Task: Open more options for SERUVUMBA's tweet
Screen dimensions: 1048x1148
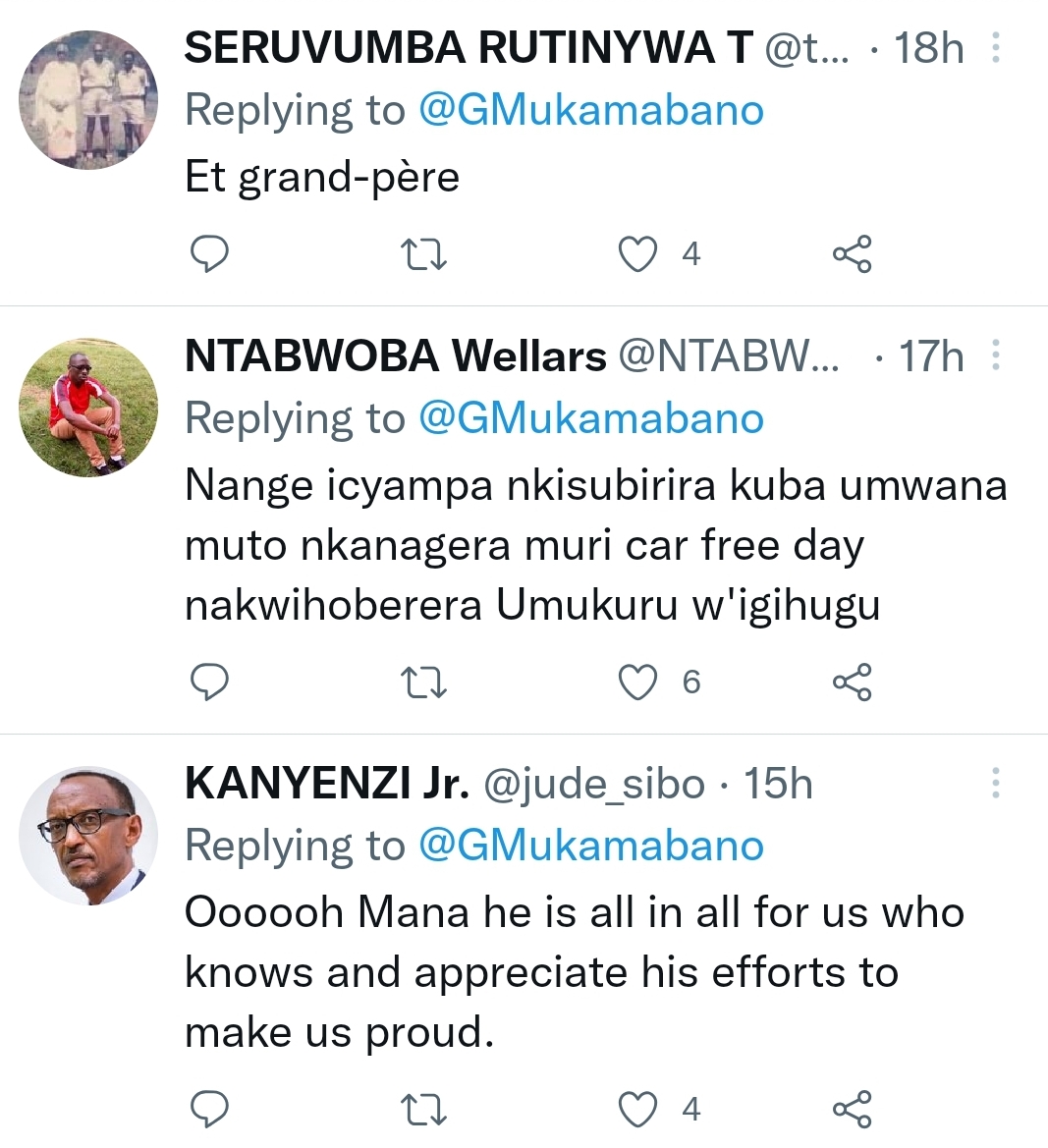Action: (x=996, y=47)
